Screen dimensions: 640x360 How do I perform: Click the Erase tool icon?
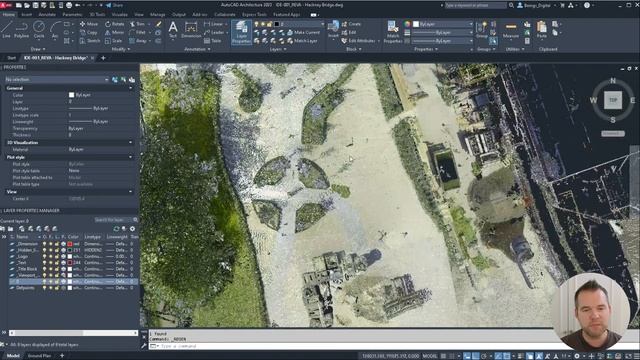[159, 24]
